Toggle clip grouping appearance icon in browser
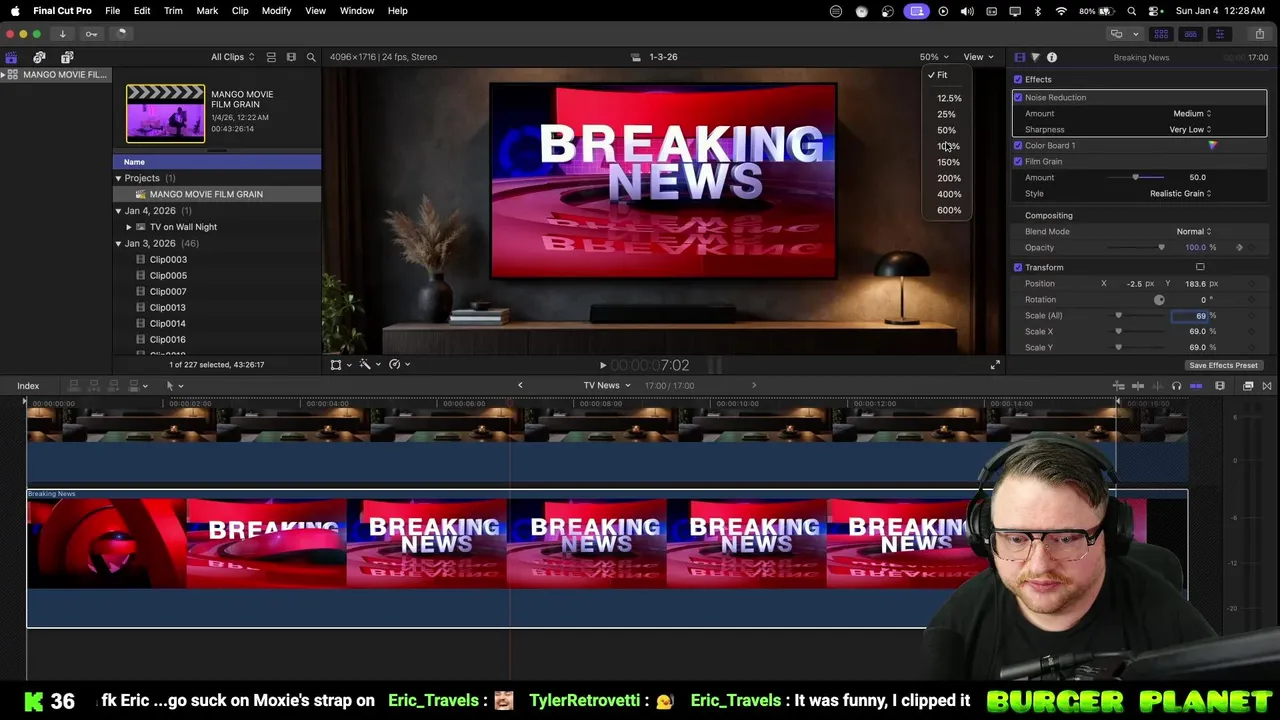Screen dimensions: 1280x720 [271, 57]
